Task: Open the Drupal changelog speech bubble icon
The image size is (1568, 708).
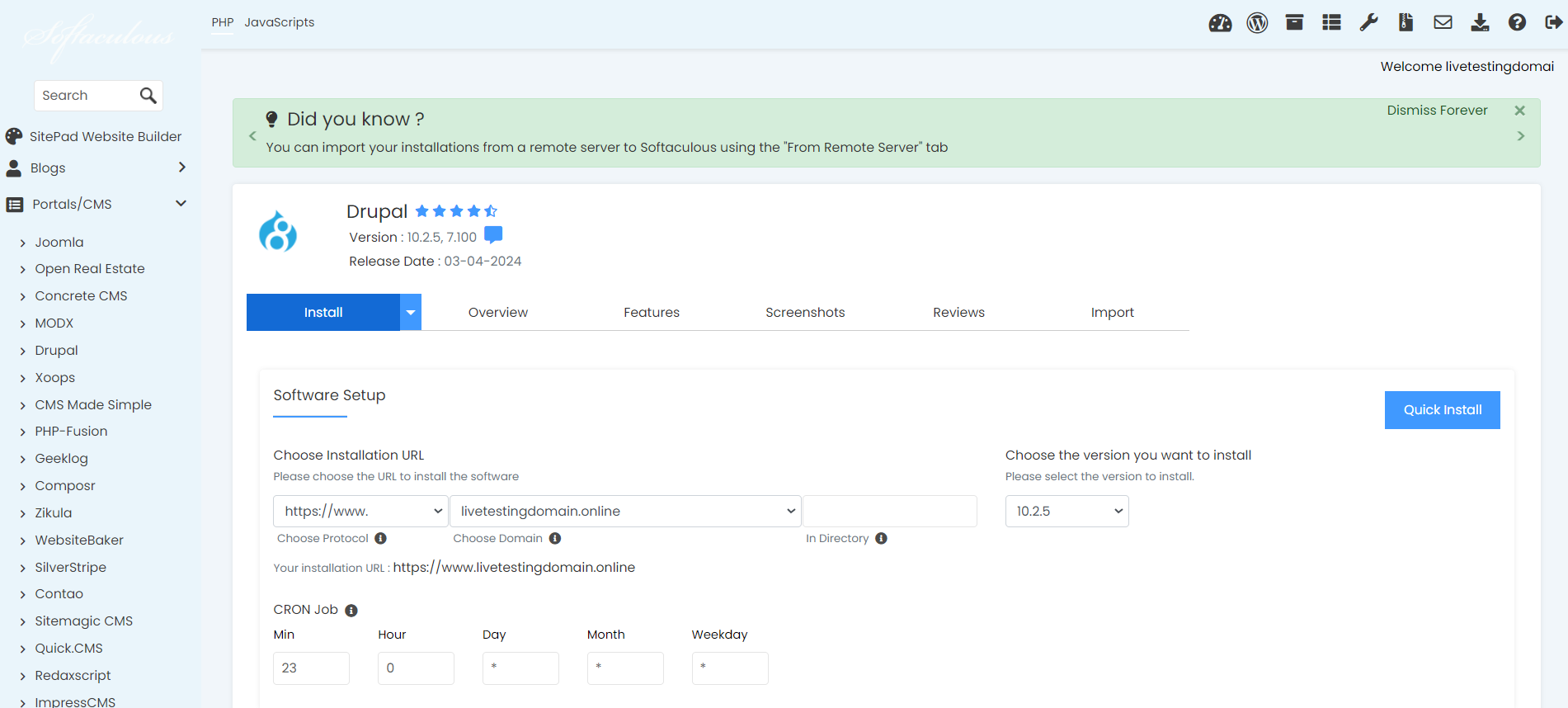Action: pos(493,235)
